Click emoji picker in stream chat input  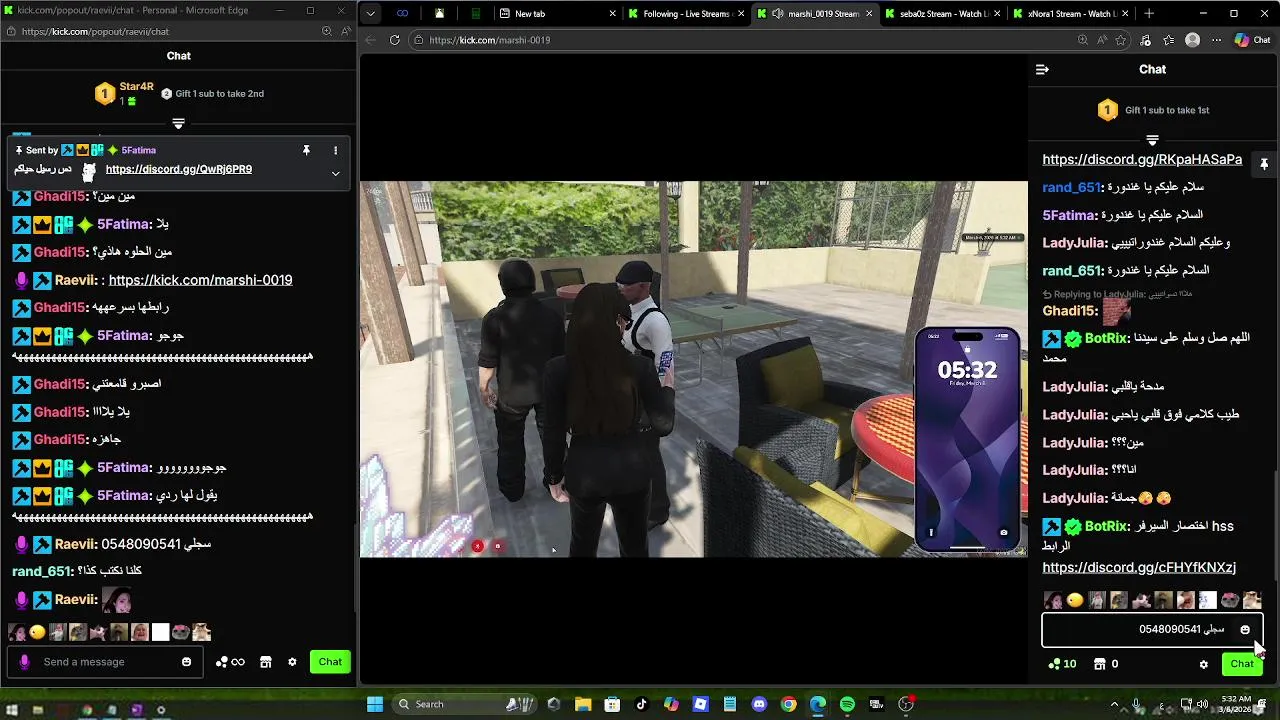[1245, 629]
